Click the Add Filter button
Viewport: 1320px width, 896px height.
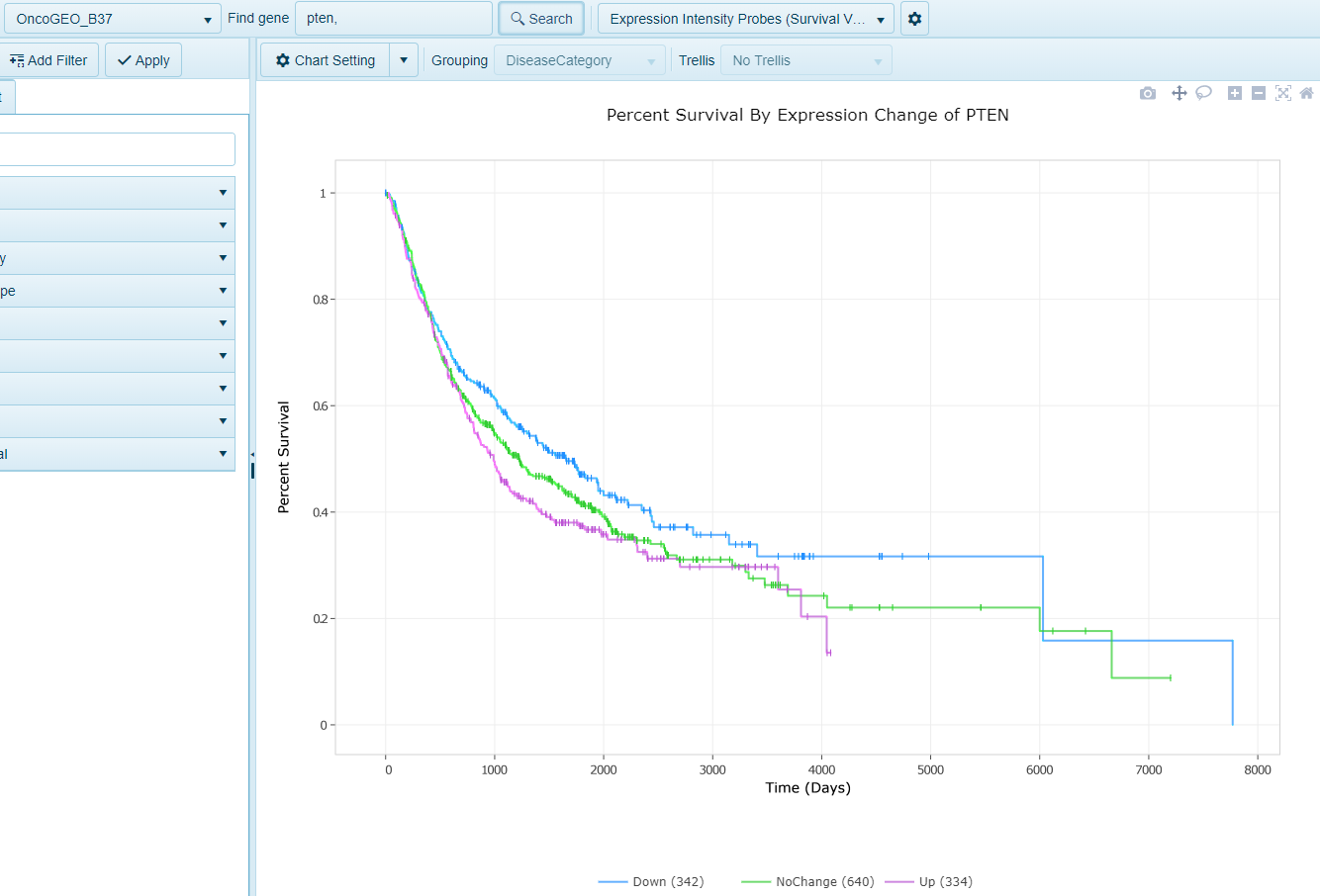(49, 59)
